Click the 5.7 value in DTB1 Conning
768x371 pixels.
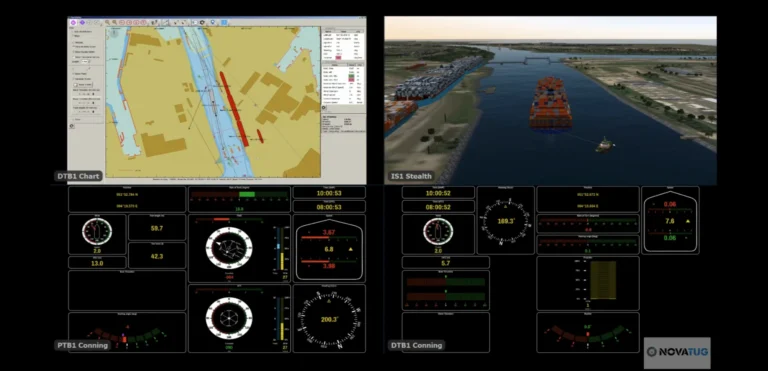pos(445,263)
